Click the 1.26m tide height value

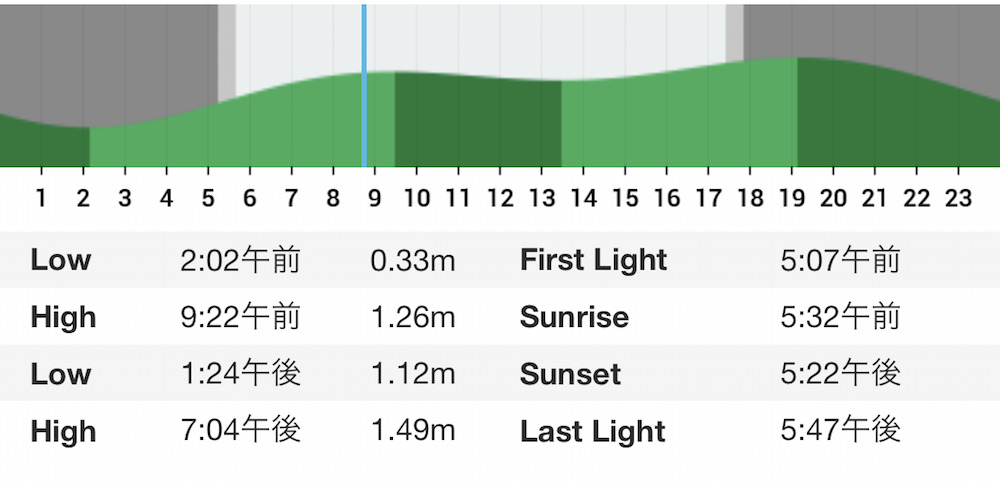click(413, 317)
